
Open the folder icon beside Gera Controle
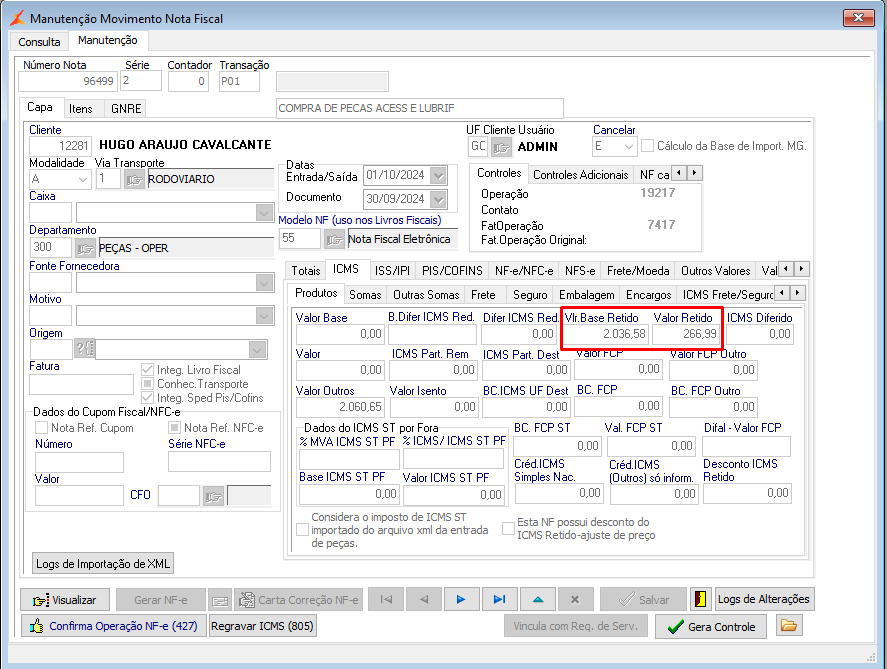pyautogui.click(x=790, y=627)
